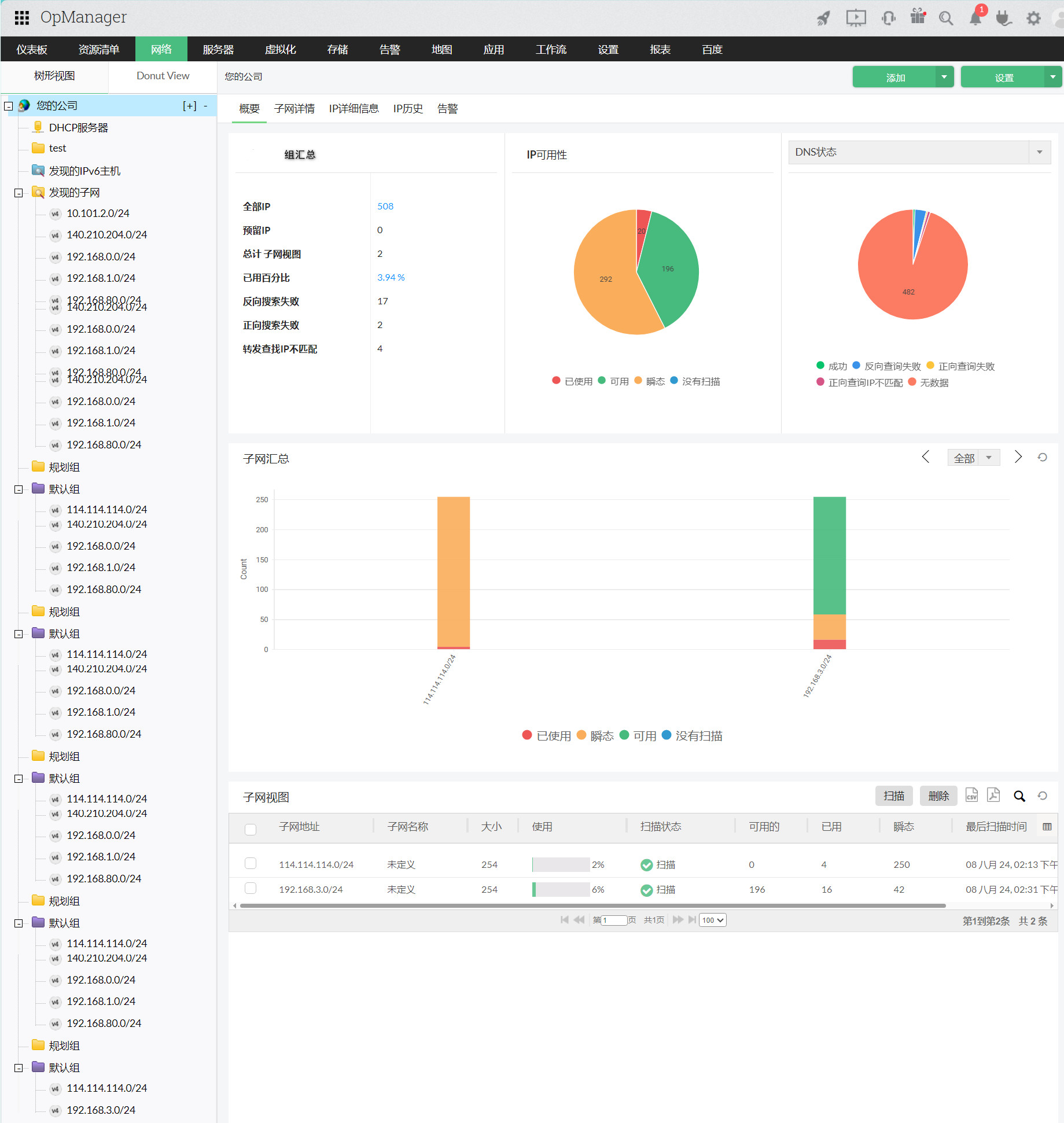Click the green 添加 button
The width and height of the screenshot is (1064, 1123).
point(894,77)
